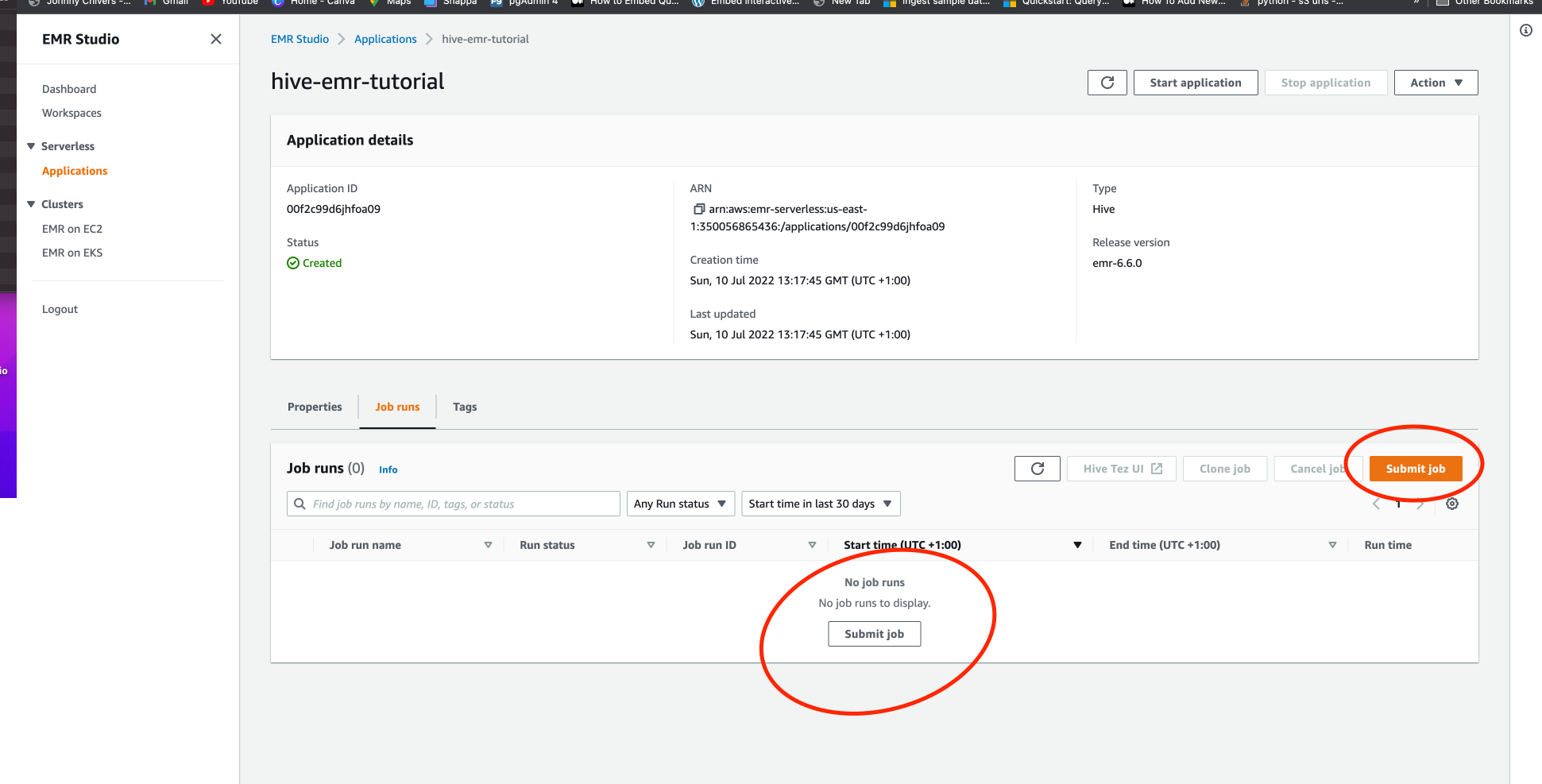This screenshot has height=784, width=1542.
Task: Sort by Job run ID column
Action: 812,545
